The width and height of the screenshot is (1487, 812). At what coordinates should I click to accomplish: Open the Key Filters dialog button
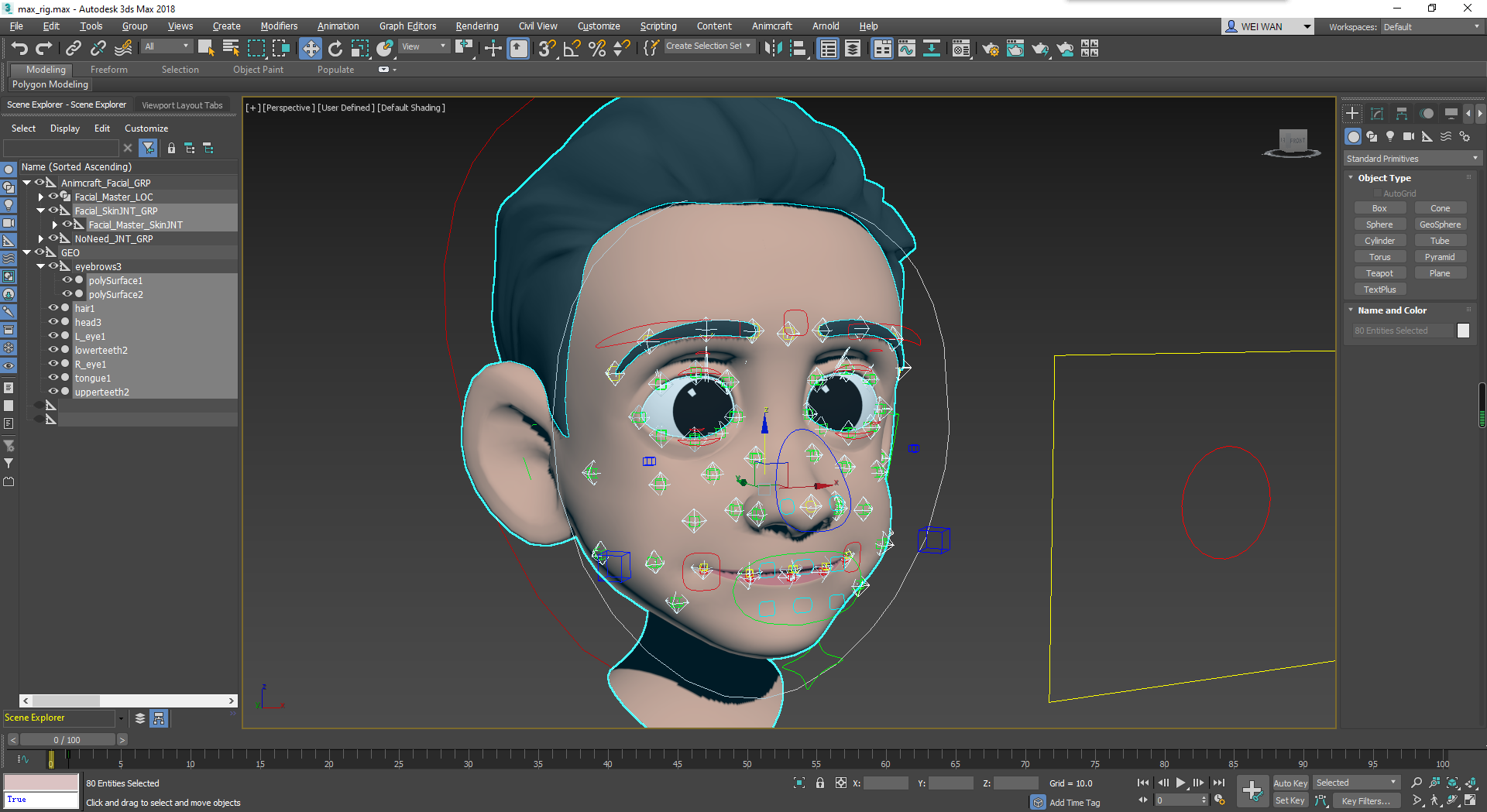click(x=1366, y=800)
